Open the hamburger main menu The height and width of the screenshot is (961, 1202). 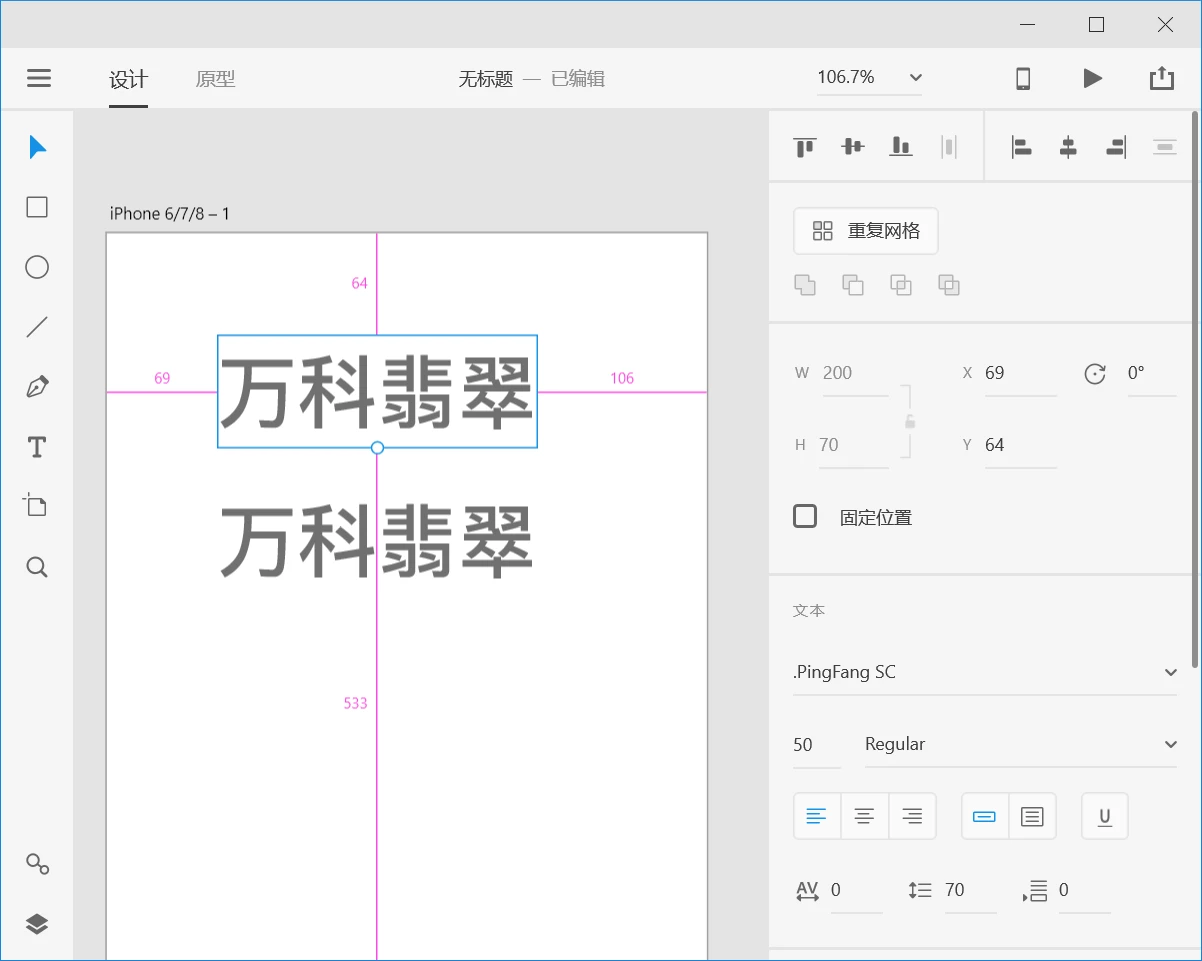tap(39, 78)
